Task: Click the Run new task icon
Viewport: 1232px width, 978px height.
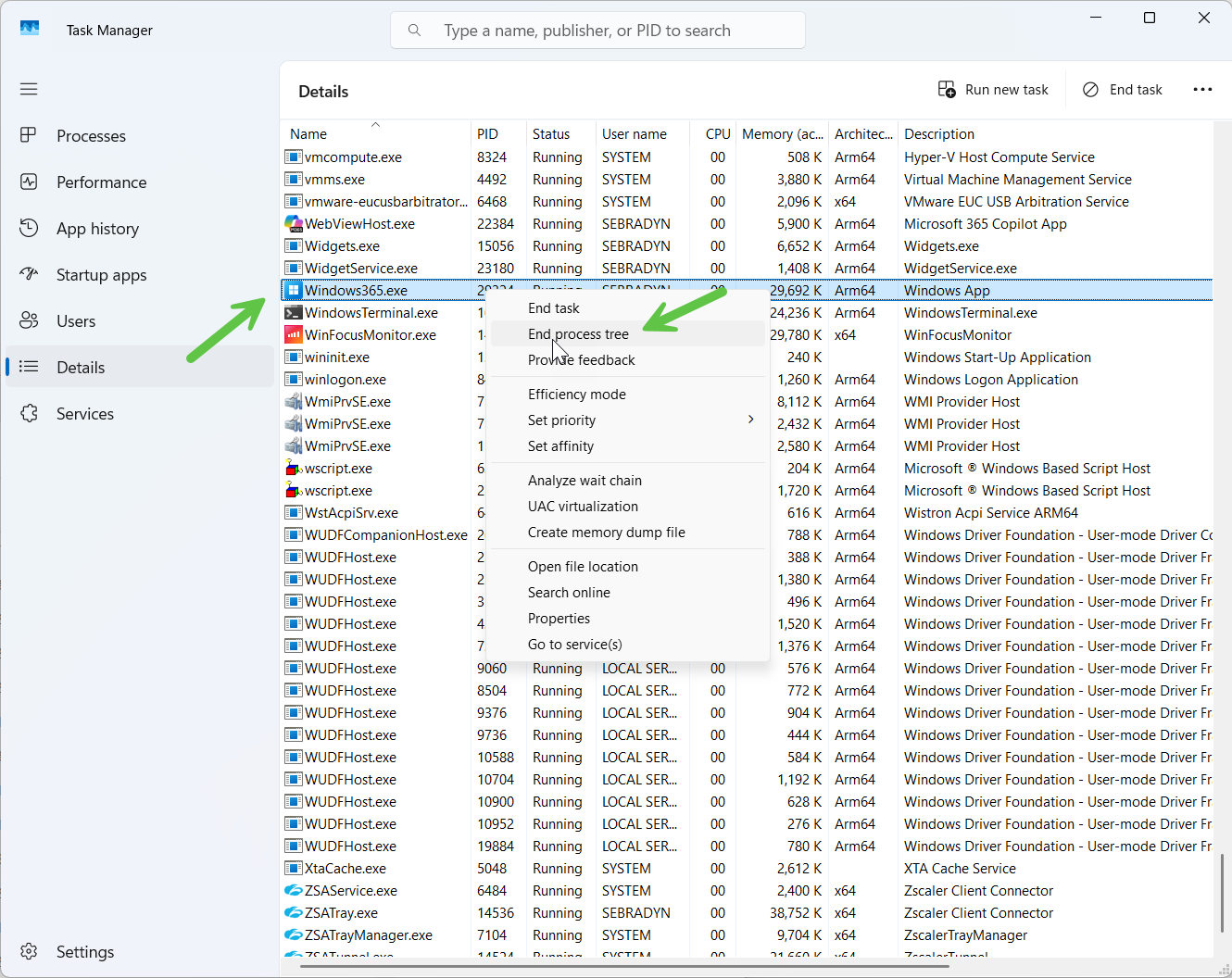Action: [x=947, y=89]
